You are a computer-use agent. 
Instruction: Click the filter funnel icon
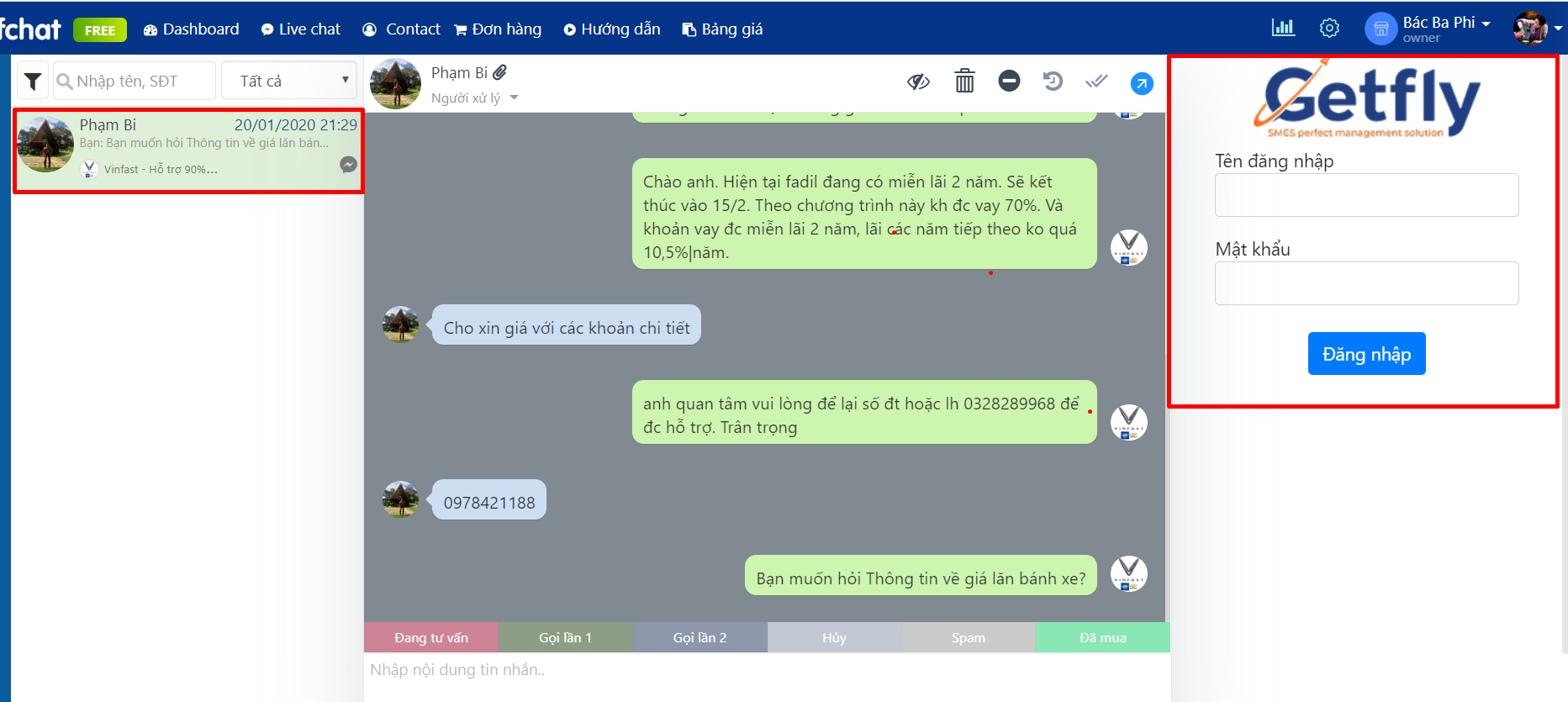tap(33, 82)
